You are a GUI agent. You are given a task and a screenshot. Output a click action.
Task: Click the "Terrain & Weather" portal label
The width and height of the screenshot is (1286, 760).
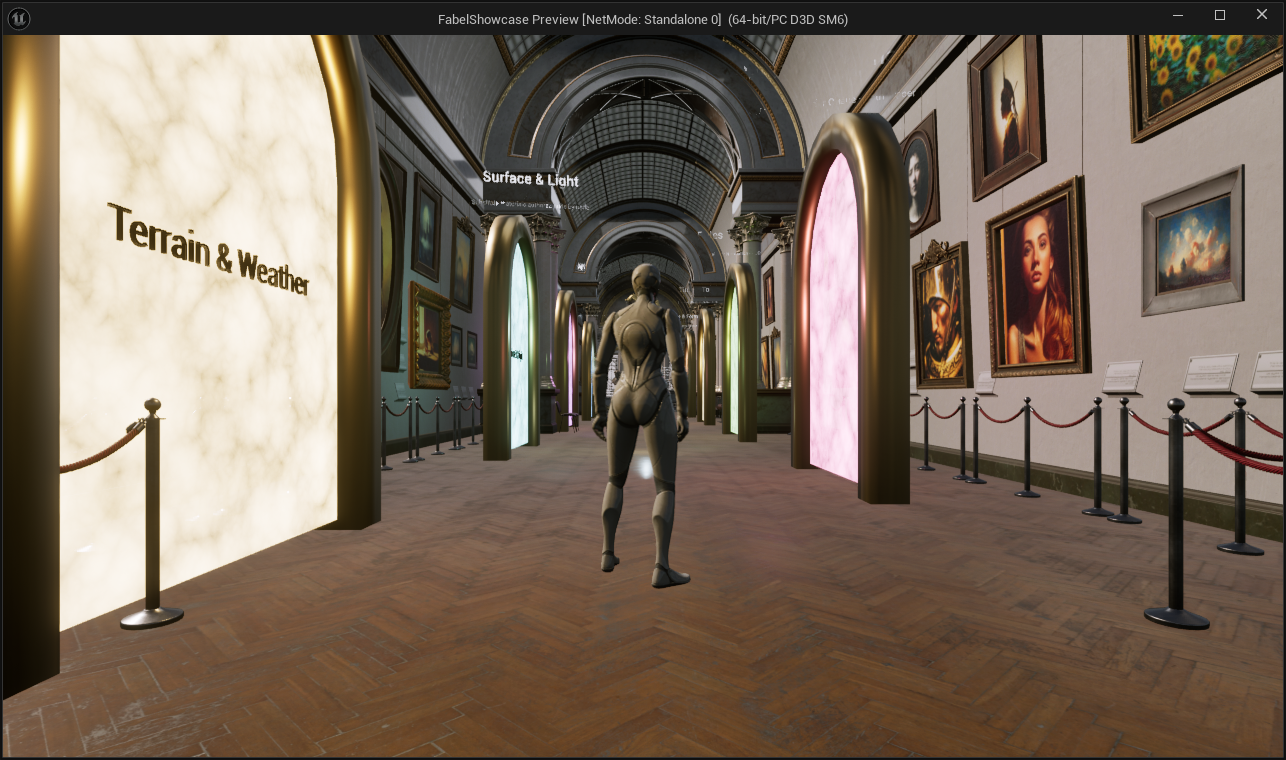(208, 248)
